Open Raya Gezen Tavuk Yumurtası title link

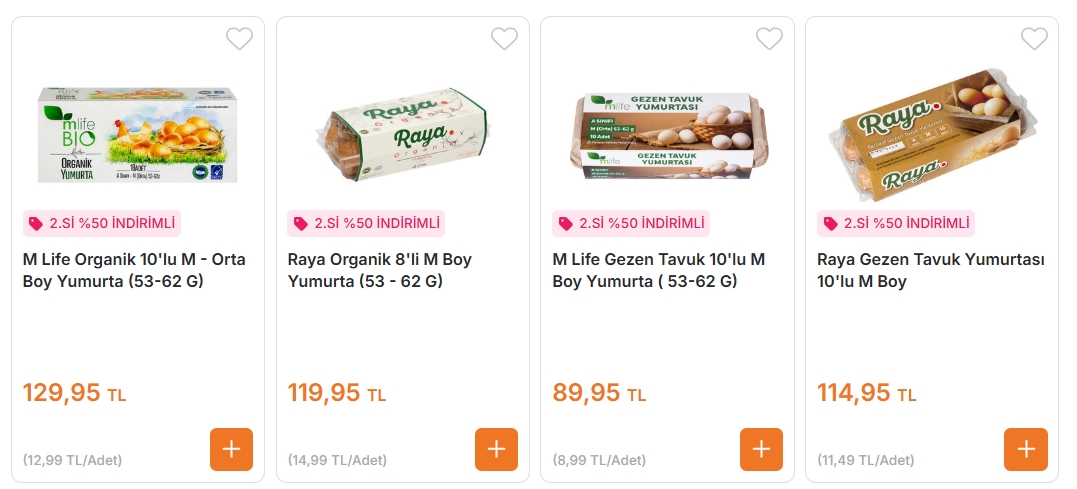[x=931, y=270]
